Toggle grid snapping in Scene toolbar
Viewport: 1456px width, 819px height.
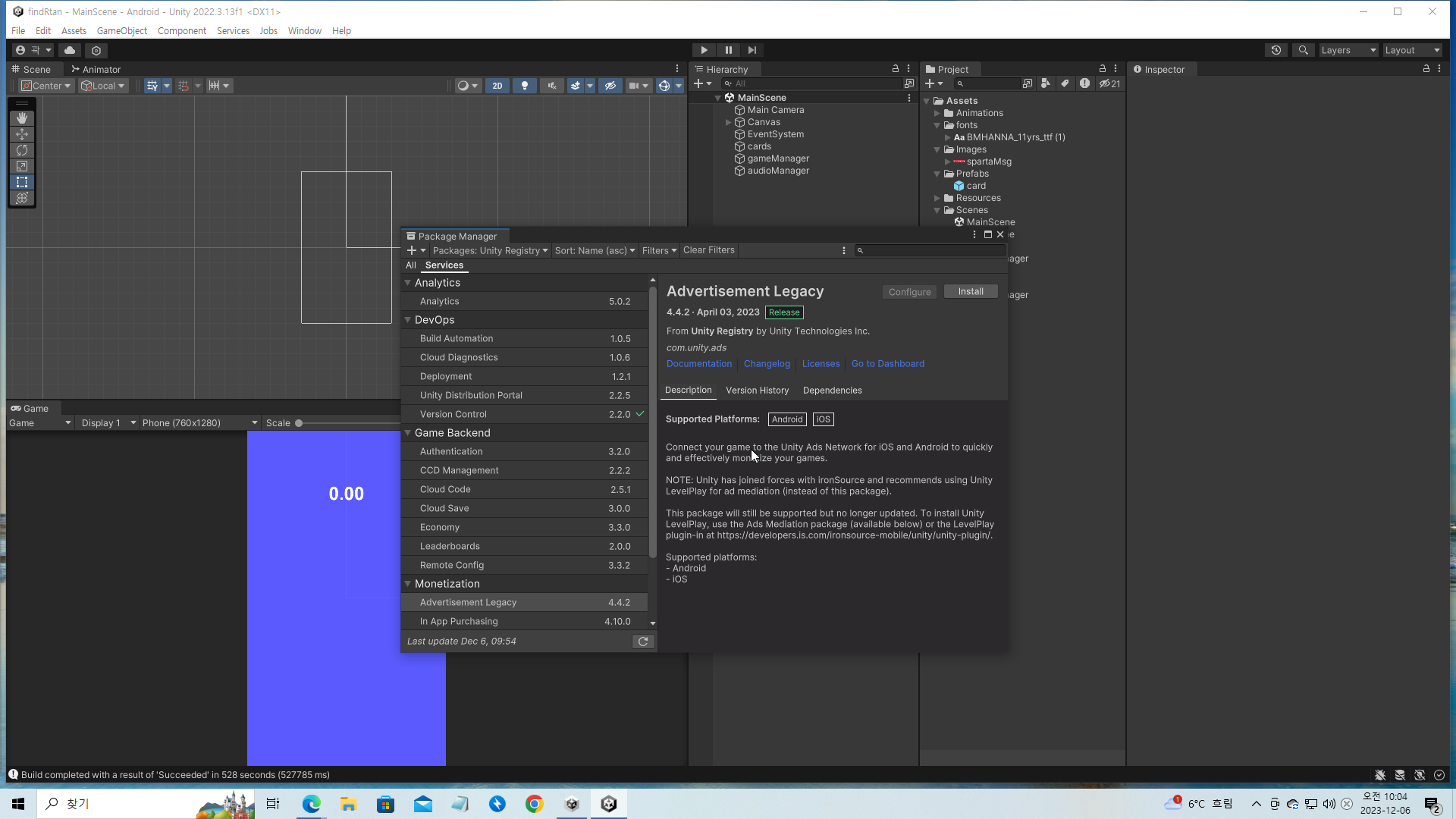coord(184,86)
